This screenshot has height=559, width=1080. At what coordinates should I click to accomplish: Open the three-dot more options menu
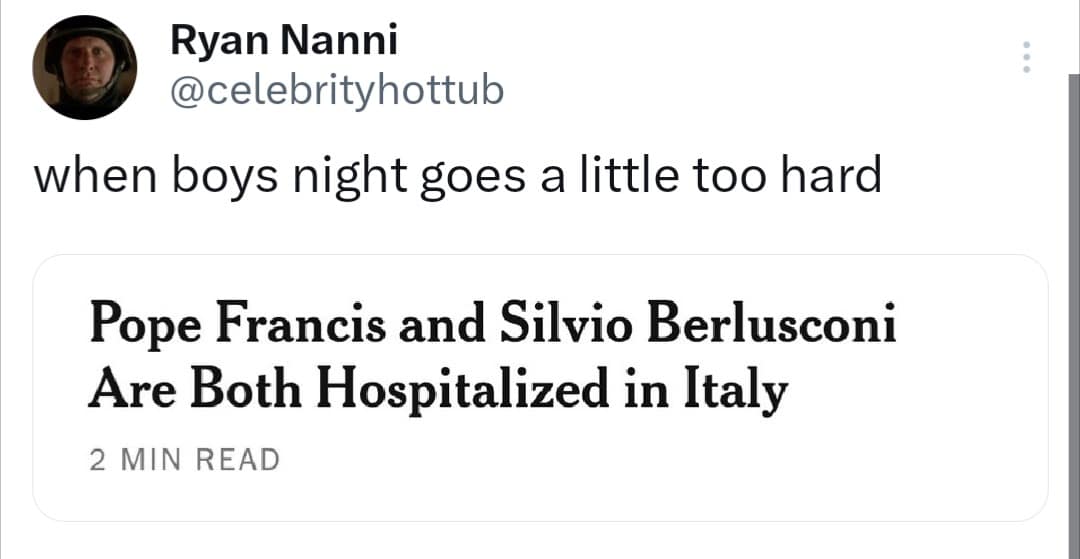(x=1025, y=58)
